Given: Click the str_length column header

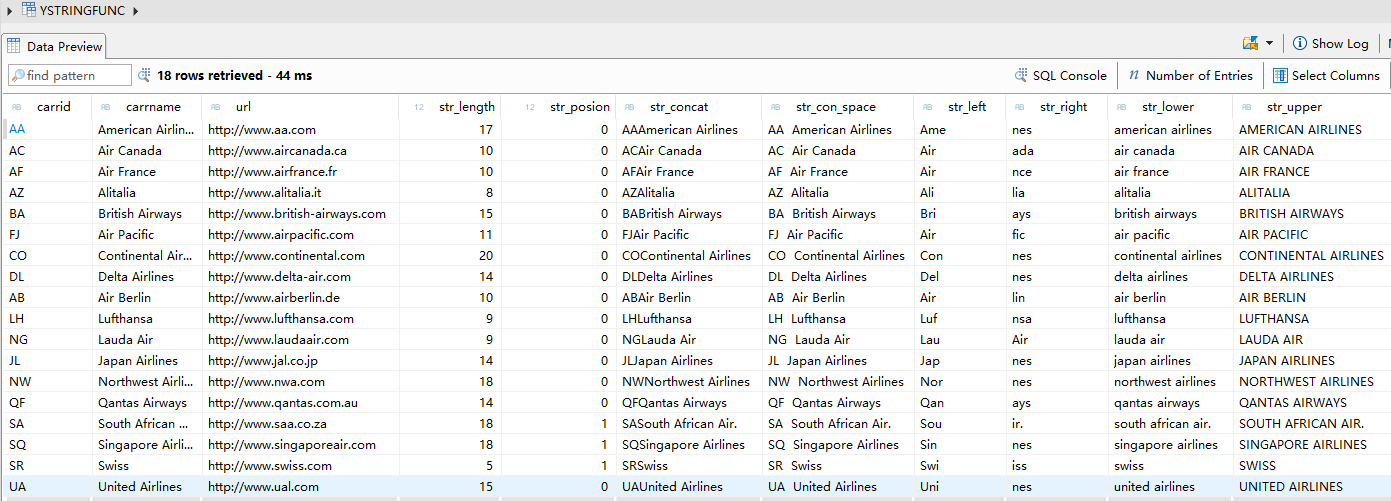Looking at the screenshot, I should click(466, 107).
